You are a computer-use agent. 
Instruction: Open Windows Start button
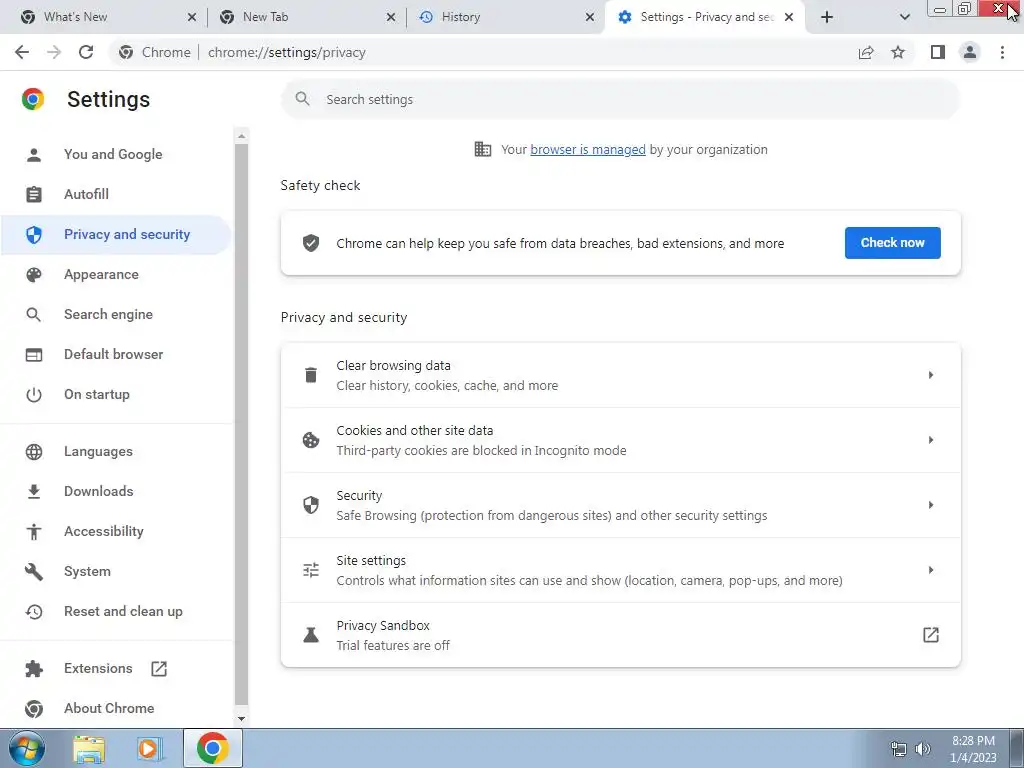tap(26, 748)
